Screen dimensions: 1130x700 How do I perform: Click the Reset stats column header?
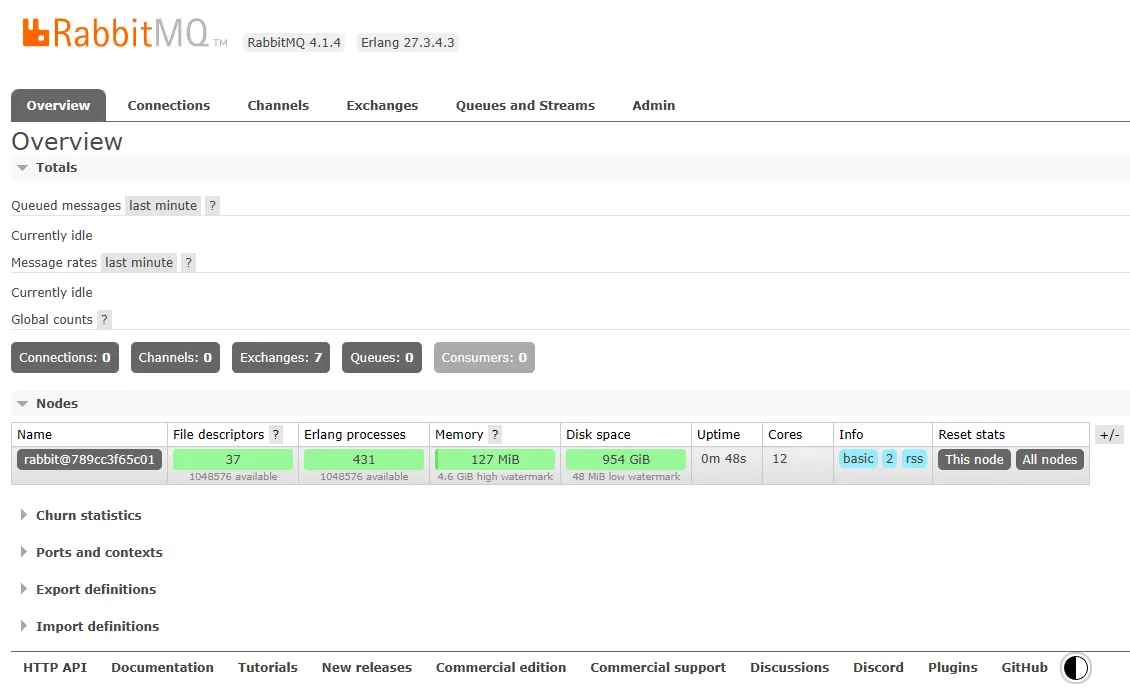coord(971,435)
